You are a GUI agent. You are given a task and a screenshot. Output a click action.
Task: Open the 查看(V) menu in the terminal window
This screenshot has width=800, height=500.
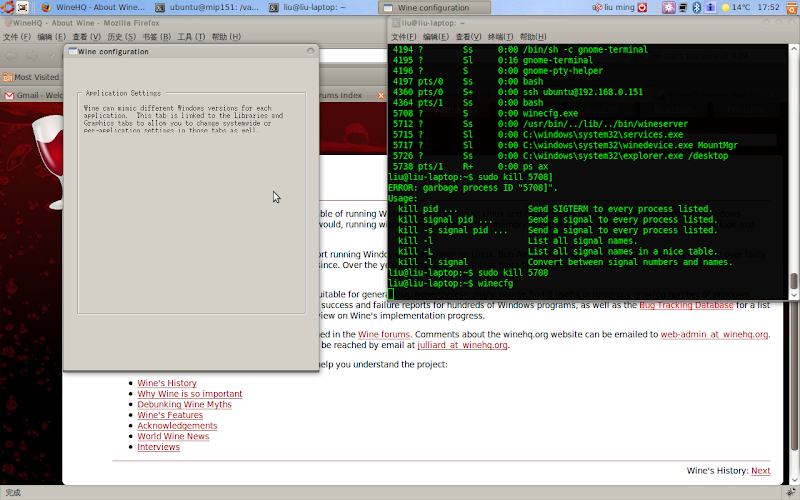pyautogui.click(x=468, y=37)
